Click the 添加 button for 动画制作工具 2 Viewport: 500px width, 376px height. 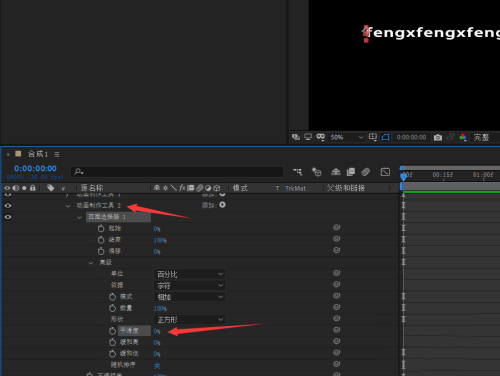click(222, 205)
